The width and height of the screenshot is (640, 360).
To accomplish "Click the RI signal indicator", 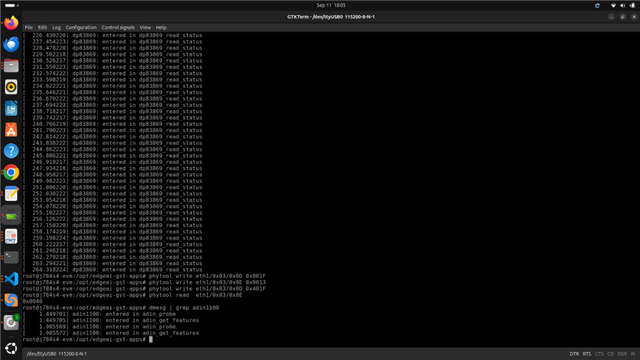I will coord(633,354).
